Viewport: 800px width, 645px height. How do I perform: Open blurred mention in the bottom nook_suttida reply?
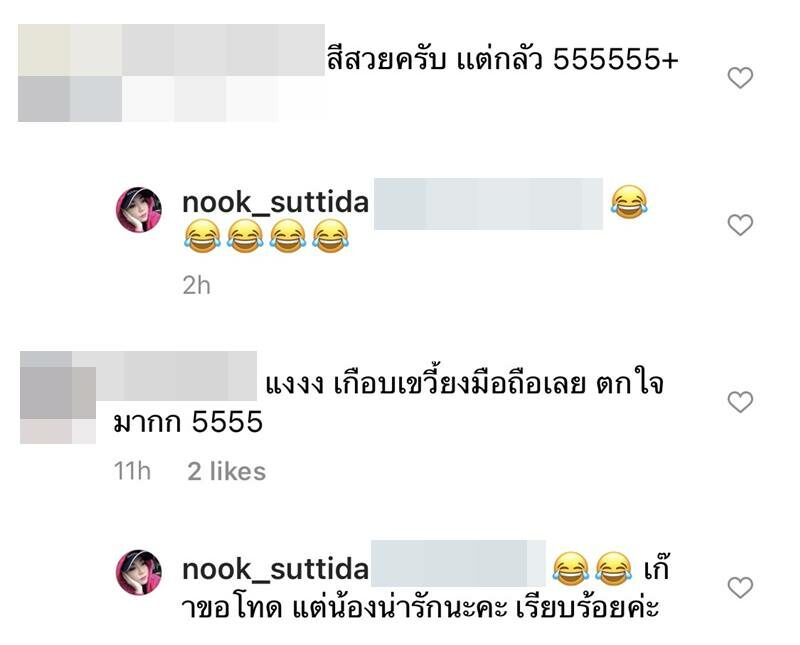458,563
